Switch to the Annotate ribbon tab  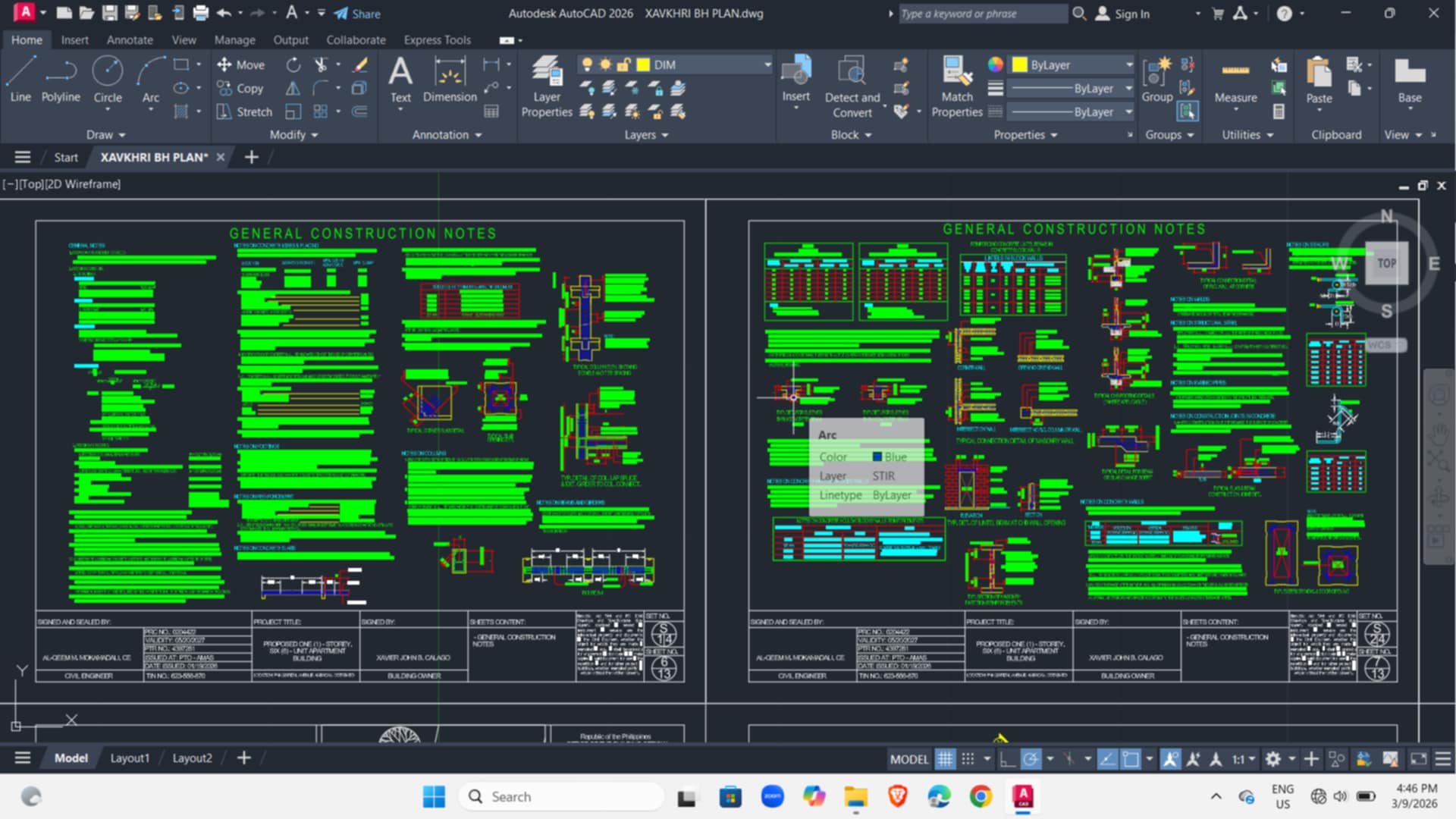pos(130,40)
